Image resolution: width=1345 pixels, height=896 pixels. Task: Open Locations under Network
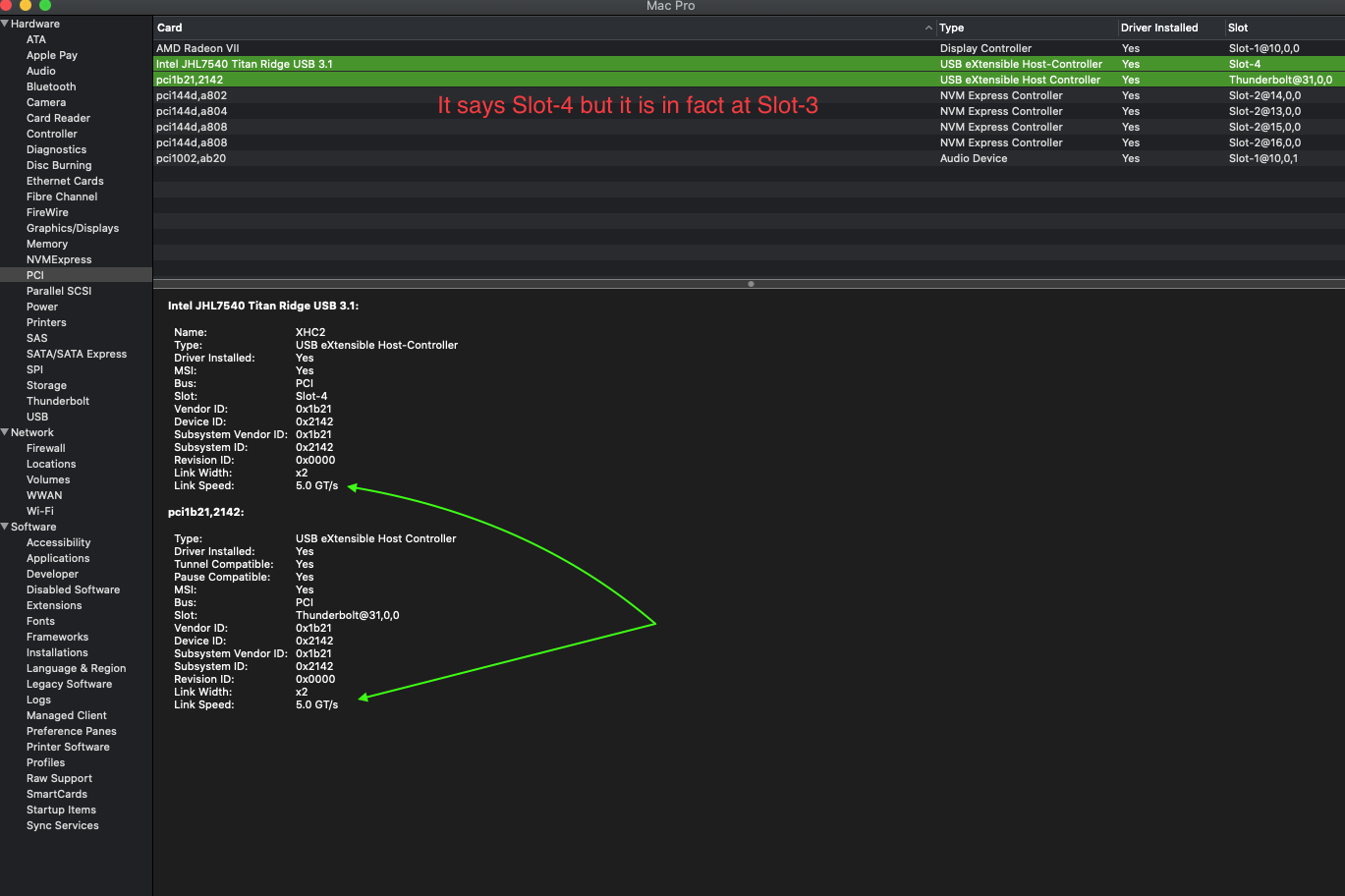(51, 464)
